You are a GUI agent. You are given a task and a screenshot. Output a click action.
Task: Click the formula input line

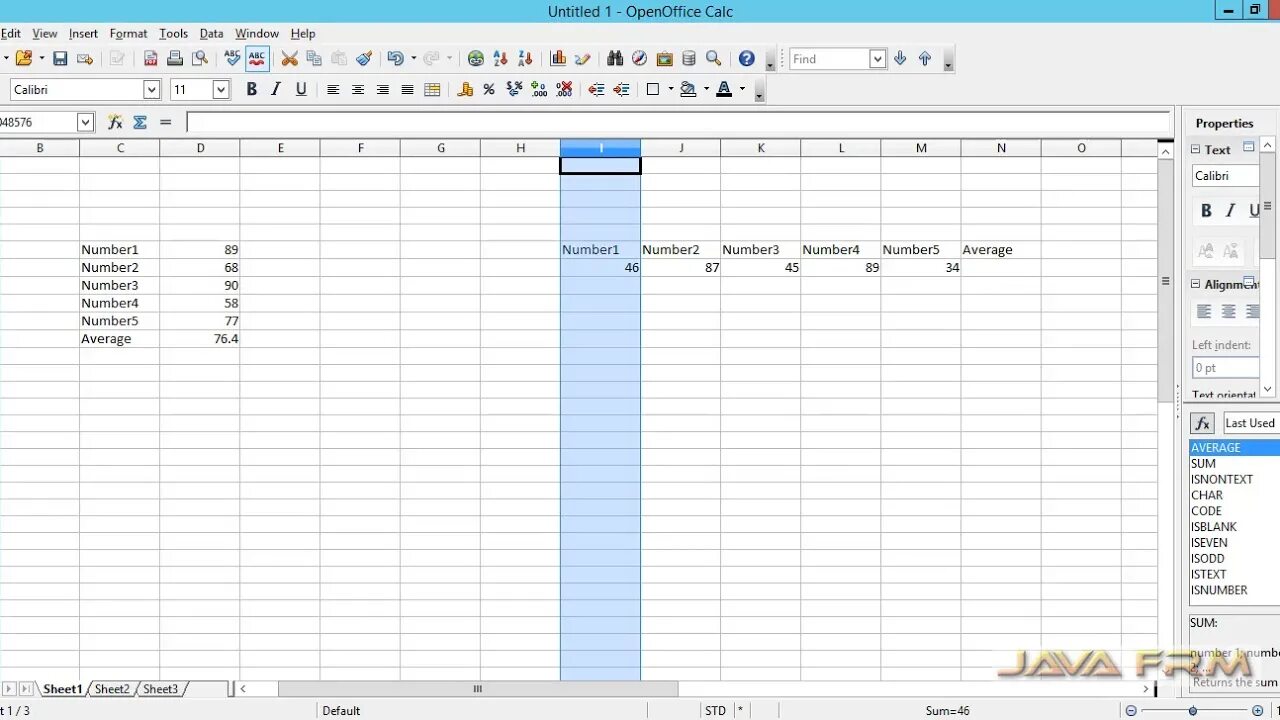(x=677, y=122)
